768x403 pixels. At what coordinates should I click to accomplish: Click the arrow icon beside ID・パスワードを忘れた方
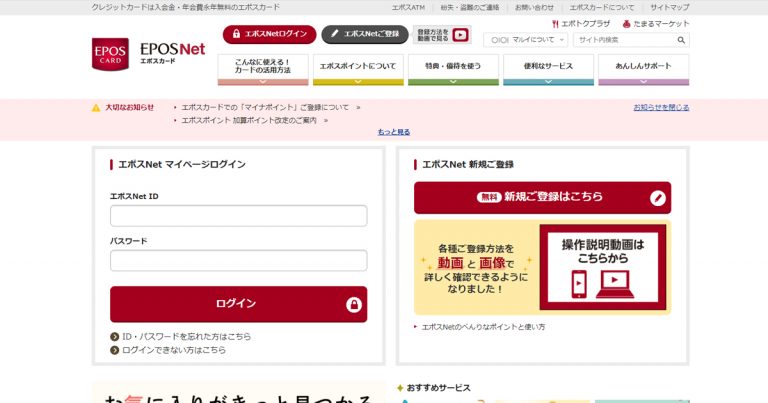[115, 337]
